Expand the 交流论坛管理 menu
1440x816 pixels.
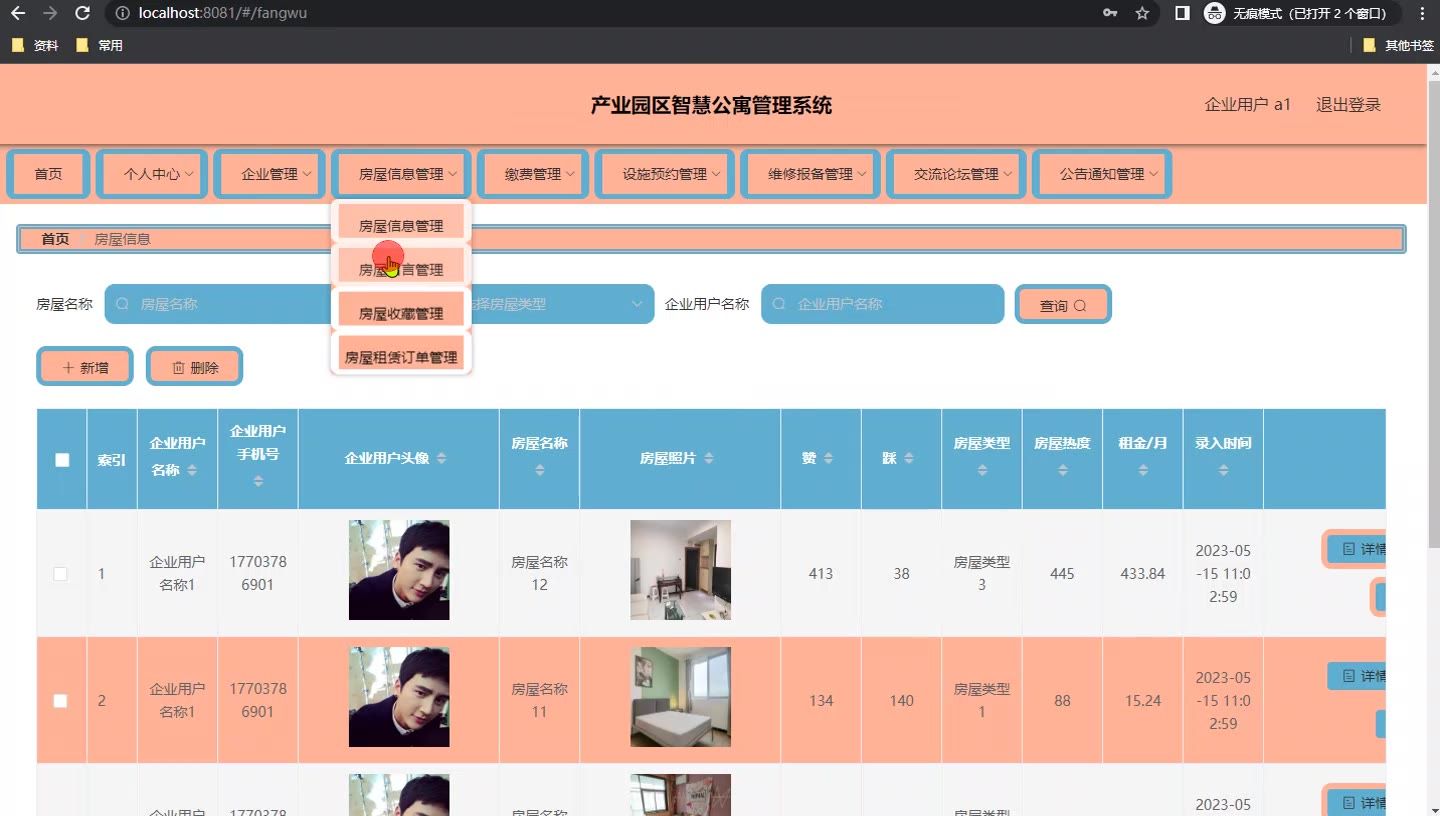click(956, 174)
